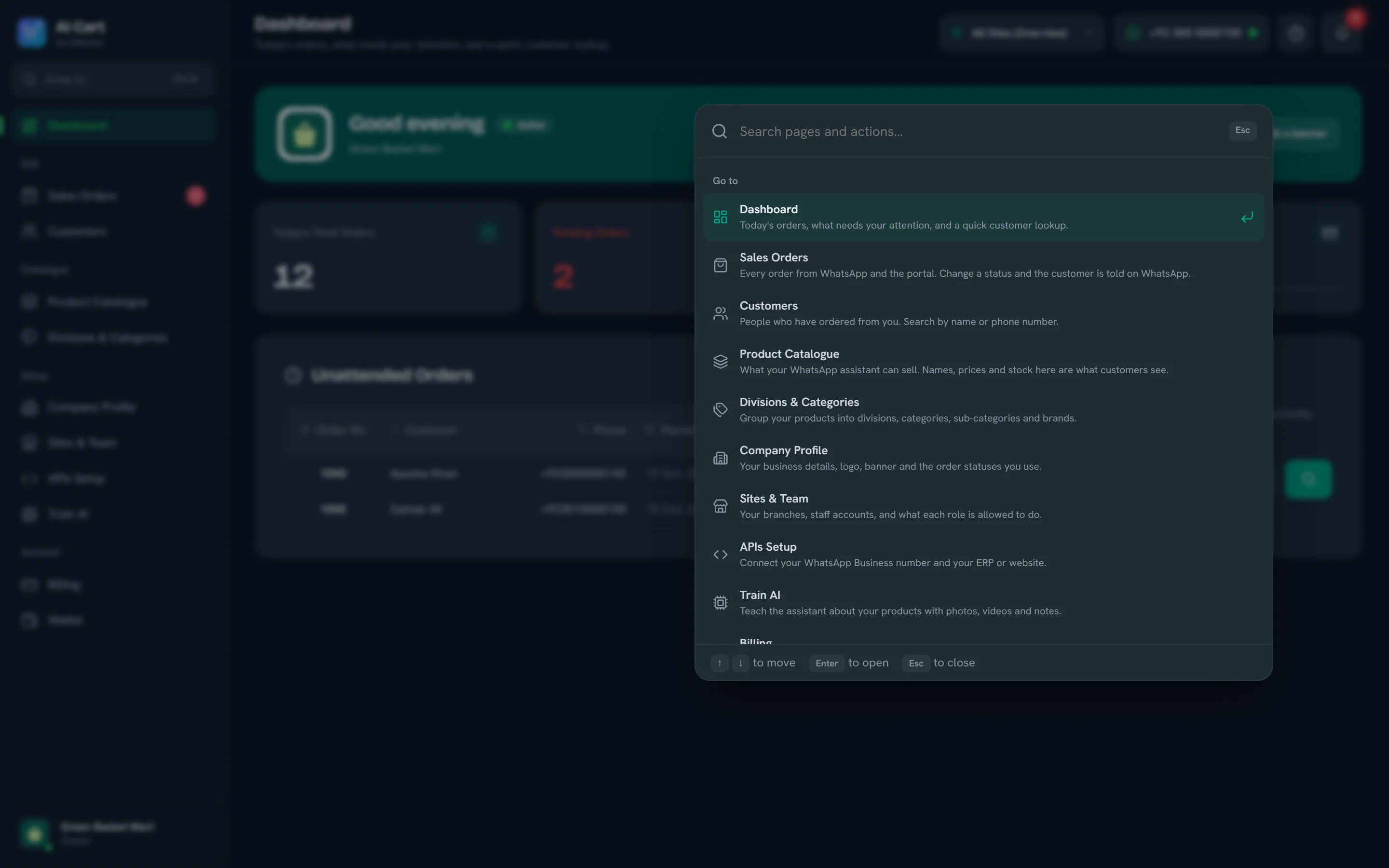Select APIs Setup from palette

[x=983, y=555]
